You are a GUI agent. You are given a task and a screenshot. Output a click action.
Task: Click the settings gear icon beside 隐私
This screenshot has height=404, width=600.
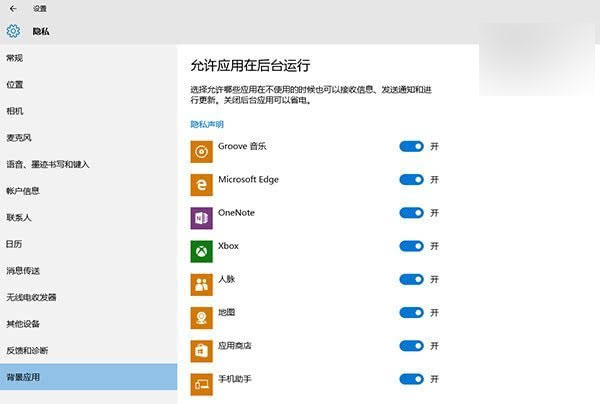coord(13,31)
